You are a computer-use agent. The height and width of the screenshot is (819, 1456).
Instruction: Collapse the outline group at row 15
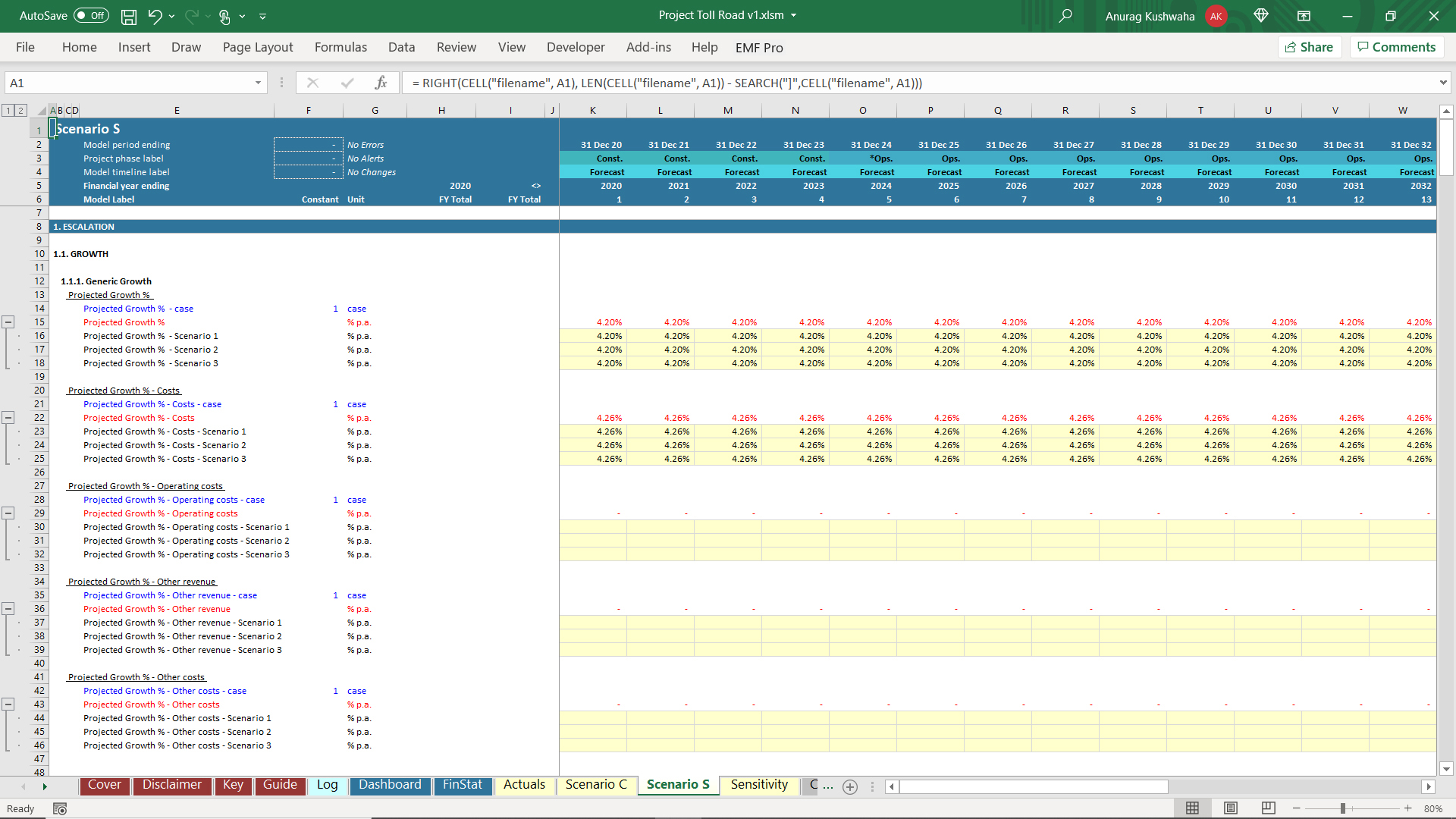point(8,322)
